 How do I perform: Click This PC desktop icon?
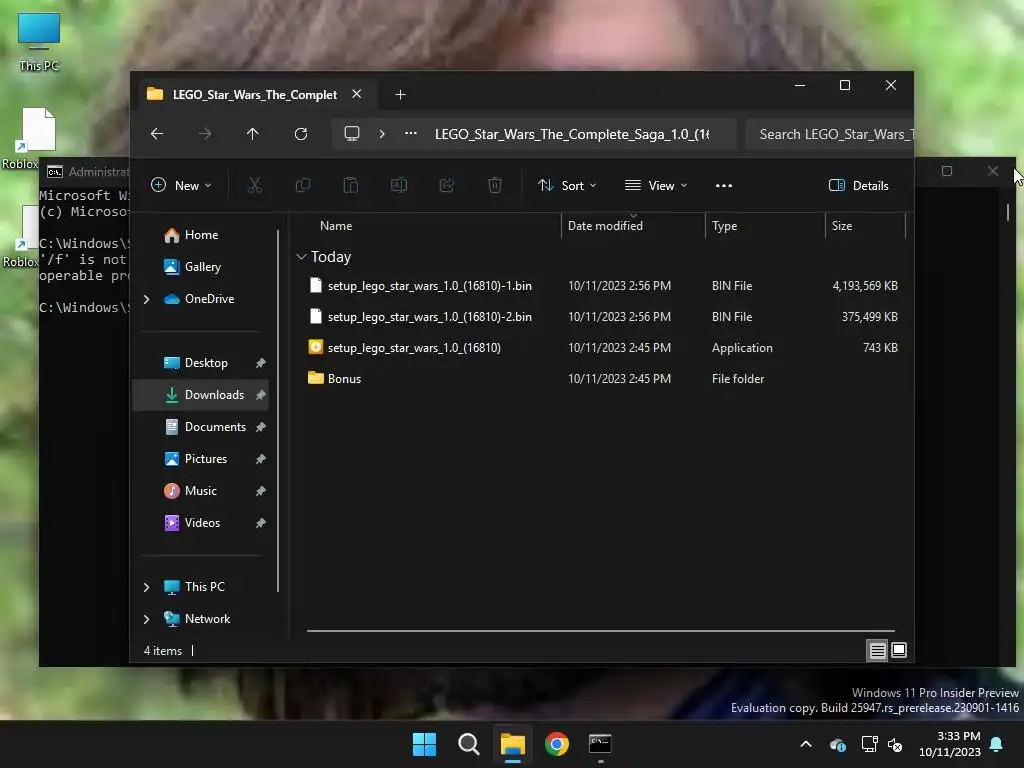point(39,42)
